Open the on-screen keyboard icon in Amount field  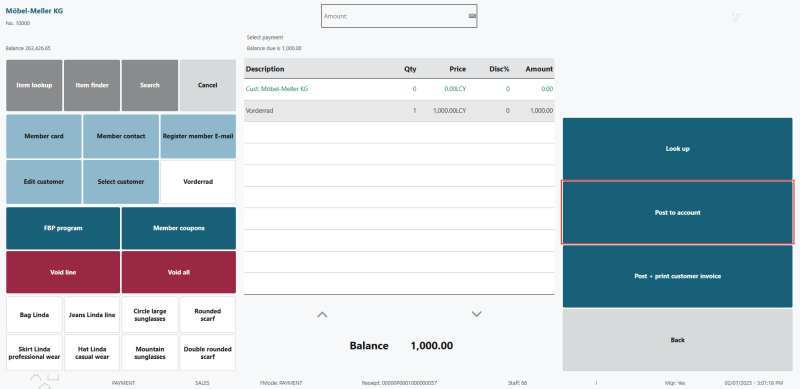click(472, 16)
